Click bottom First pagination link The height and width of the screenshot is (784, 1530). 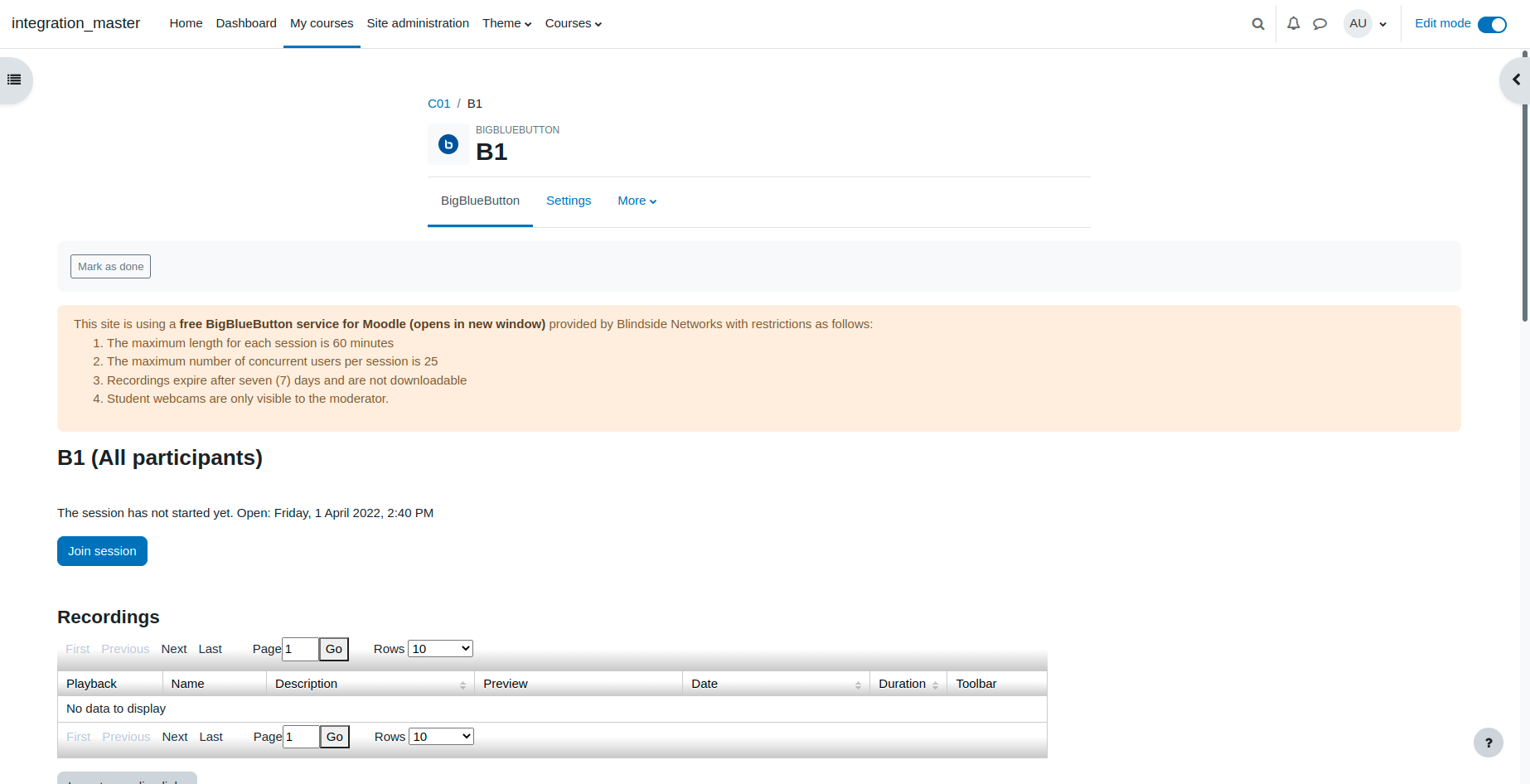pos(79,737)
